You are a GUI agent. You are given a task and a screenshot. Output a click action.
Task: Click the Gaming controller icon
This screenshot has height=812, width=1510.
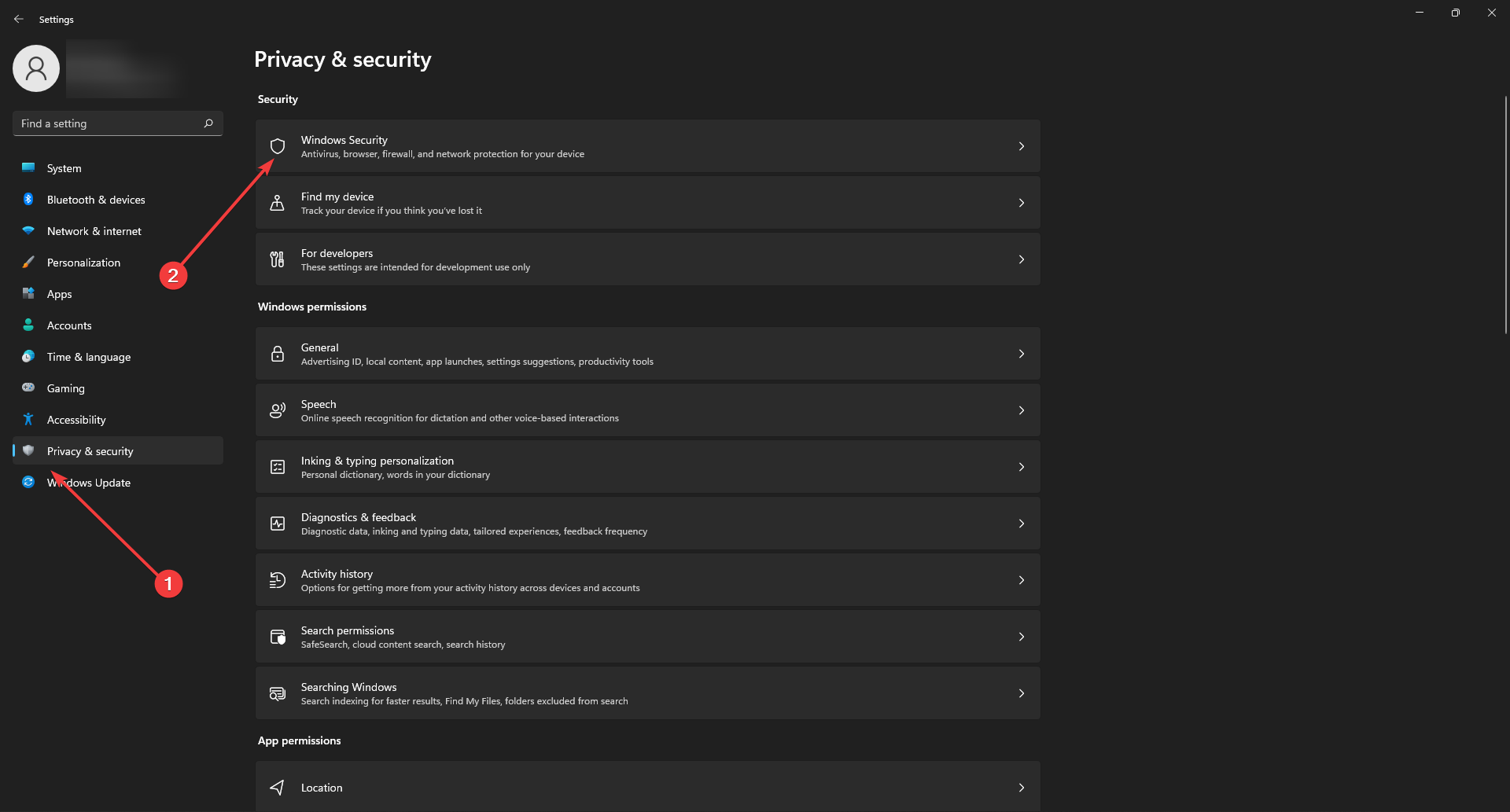click(28, 388)
